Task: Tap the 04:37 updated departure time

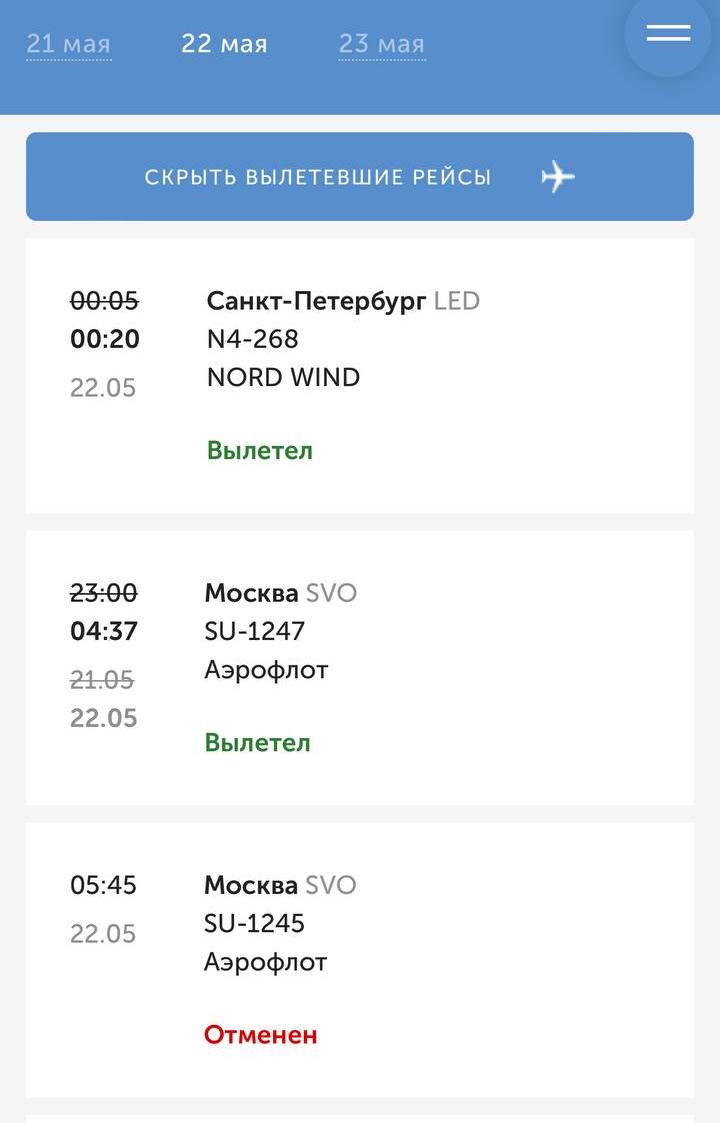Action: point(104,631)
